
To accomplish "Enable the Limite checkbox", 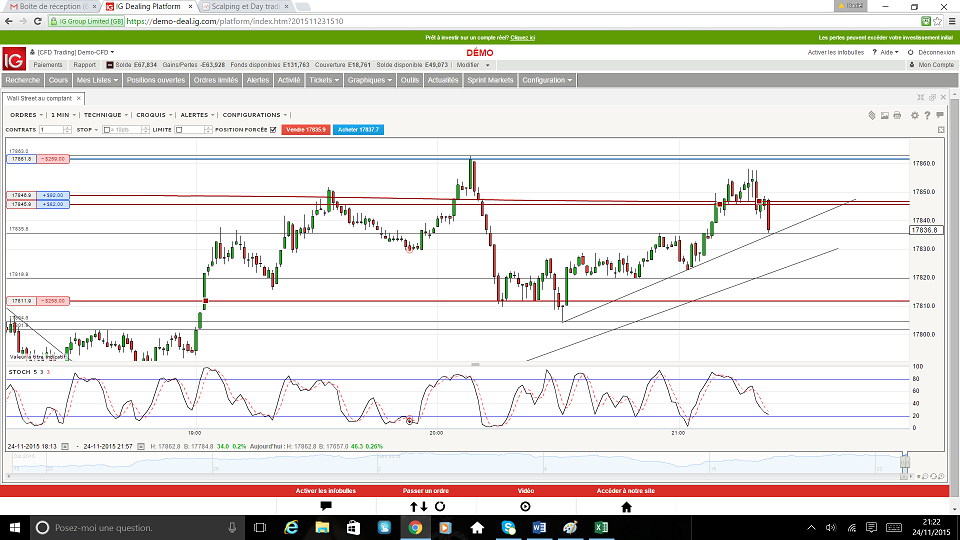I will click(x=179, y=130).
